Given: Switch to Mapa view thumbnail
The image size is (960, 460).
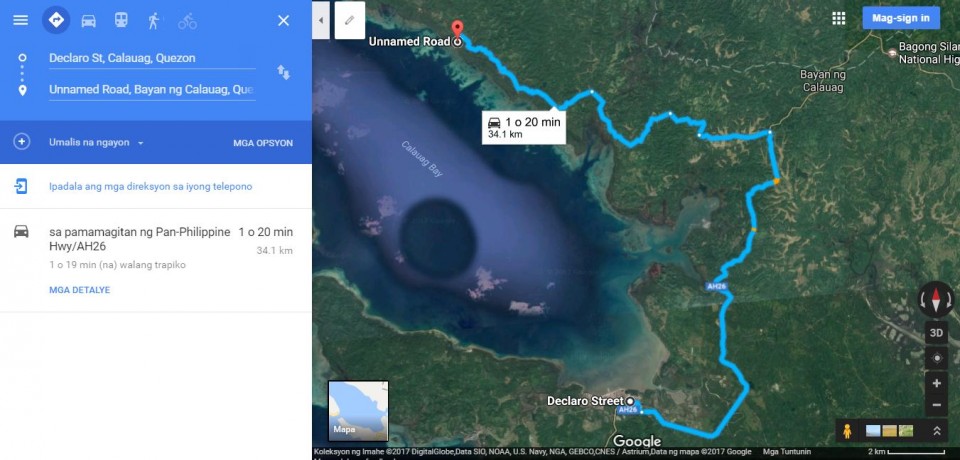Looking at the screenshot, I should (x=358, y=411).
